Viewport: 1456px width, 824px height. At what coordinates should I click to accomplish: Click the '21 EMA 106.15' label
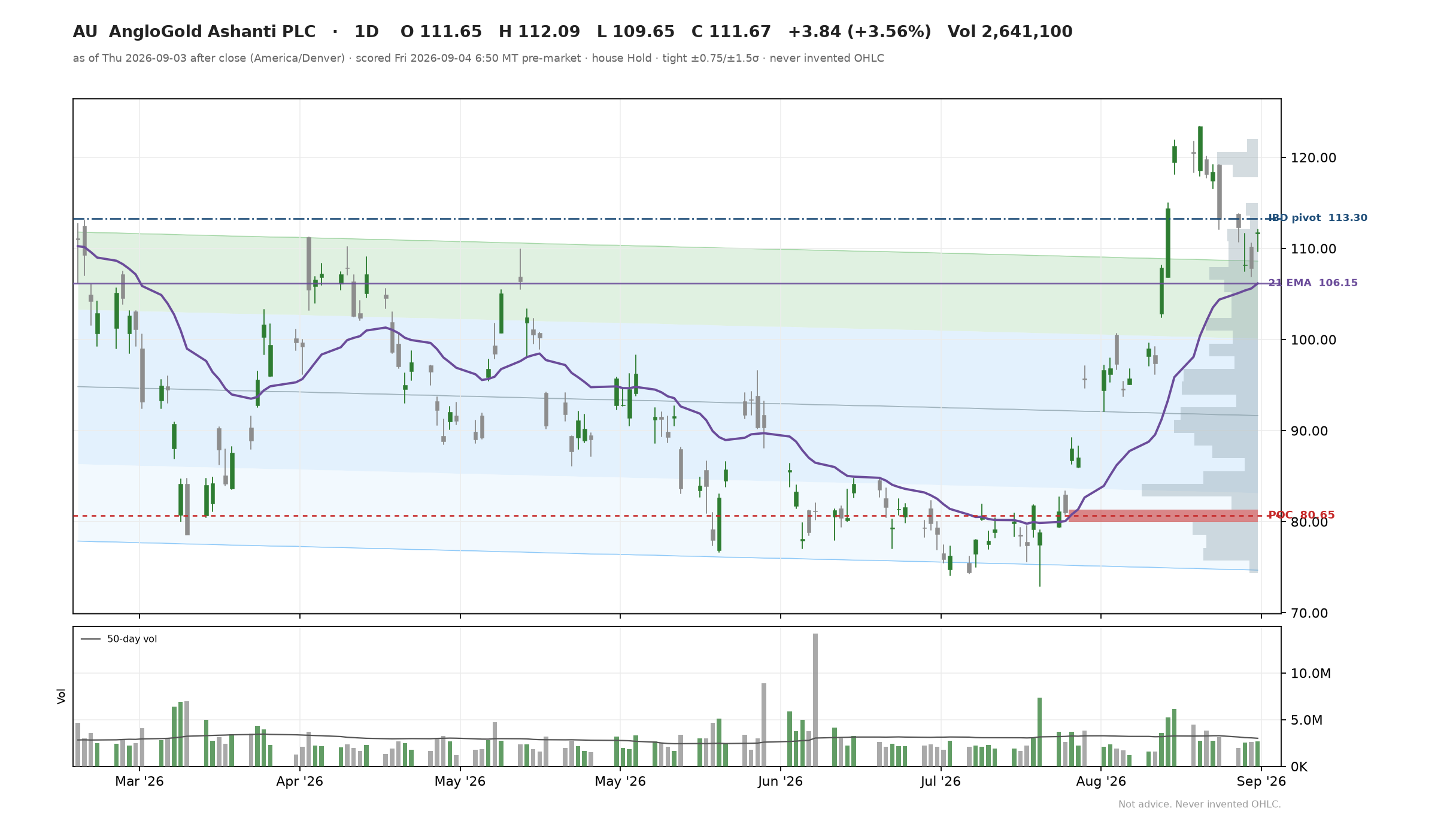tap(1313, 283)
